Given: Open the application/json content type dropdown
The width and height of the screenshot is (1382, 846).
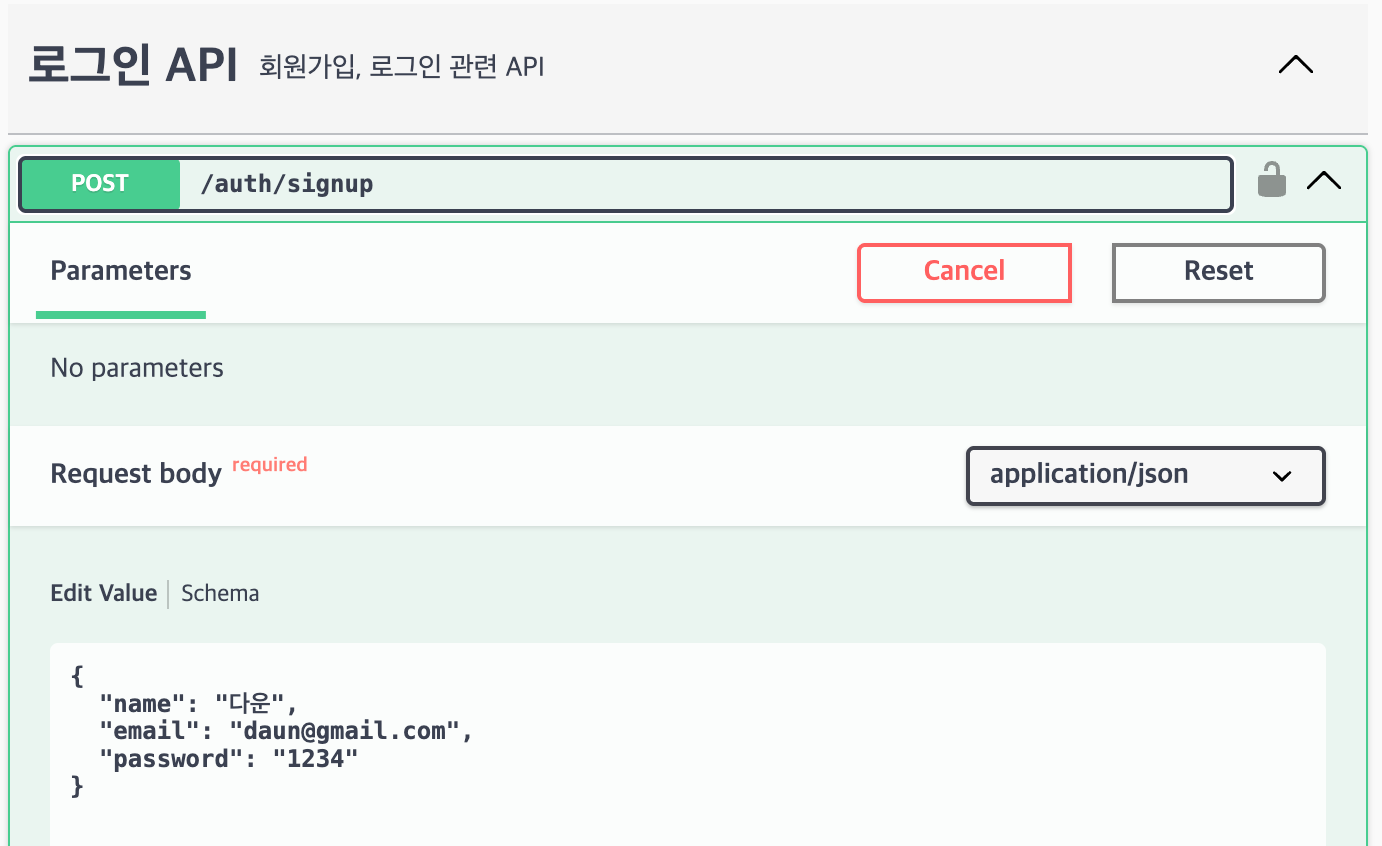Looking at the screenshot, I should point(1146,476).
